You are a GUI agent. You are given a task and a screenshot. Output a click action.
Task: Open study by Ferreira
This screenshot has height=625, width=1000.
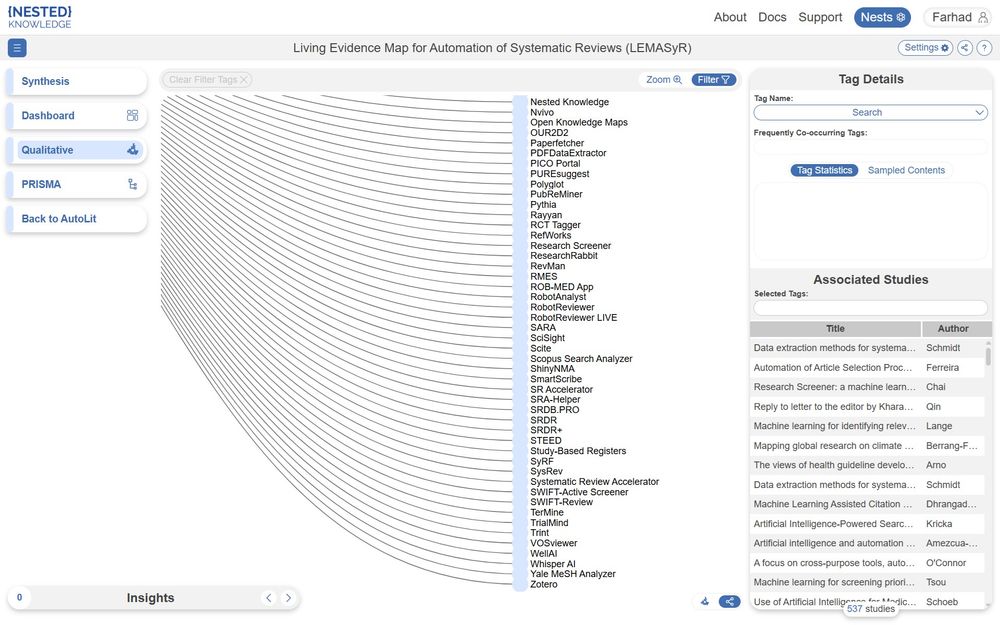coord(867,367)
